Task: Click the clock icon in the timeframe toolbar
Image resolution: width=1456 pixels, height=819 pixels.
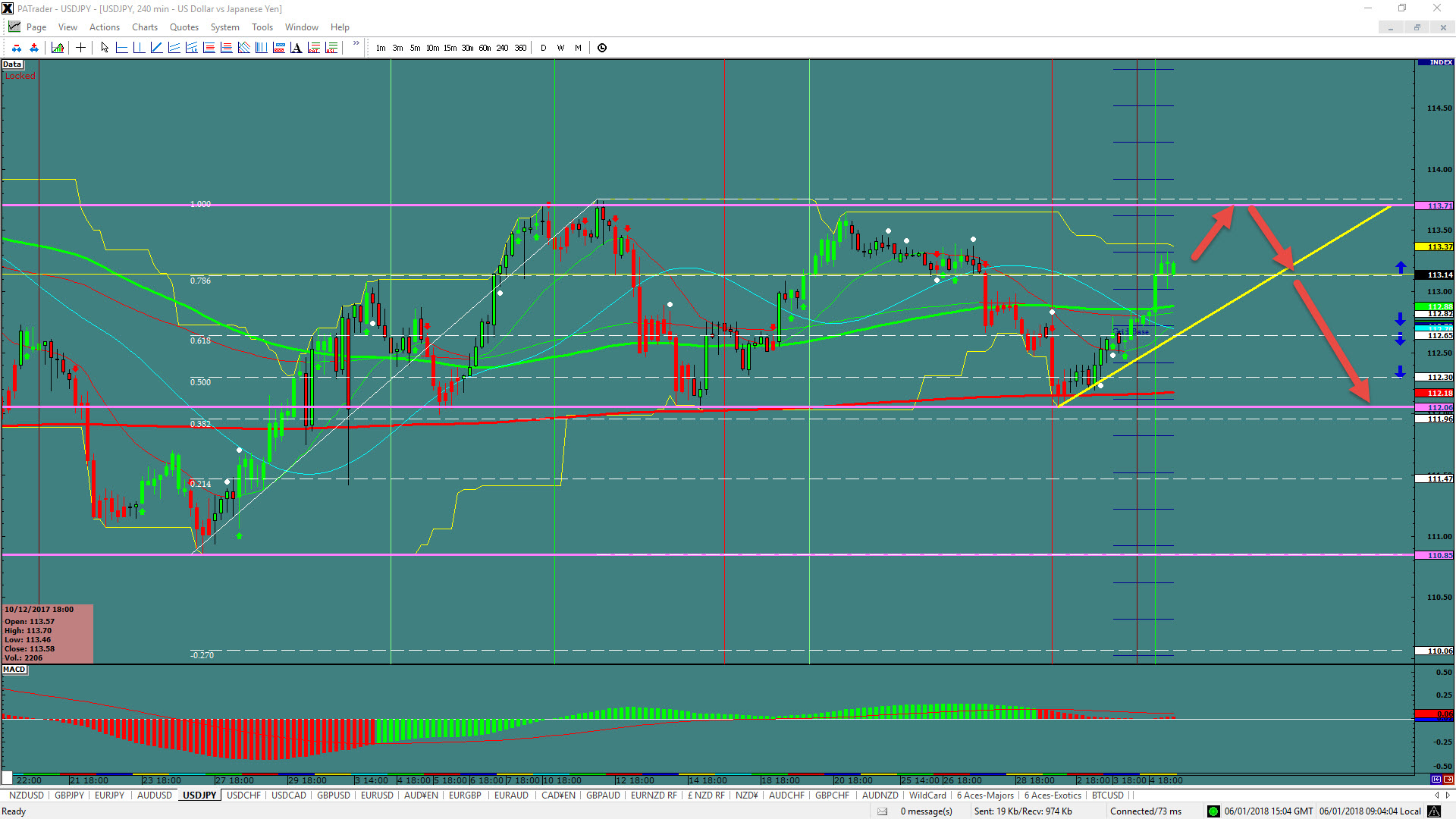Action: pos(602,48)
